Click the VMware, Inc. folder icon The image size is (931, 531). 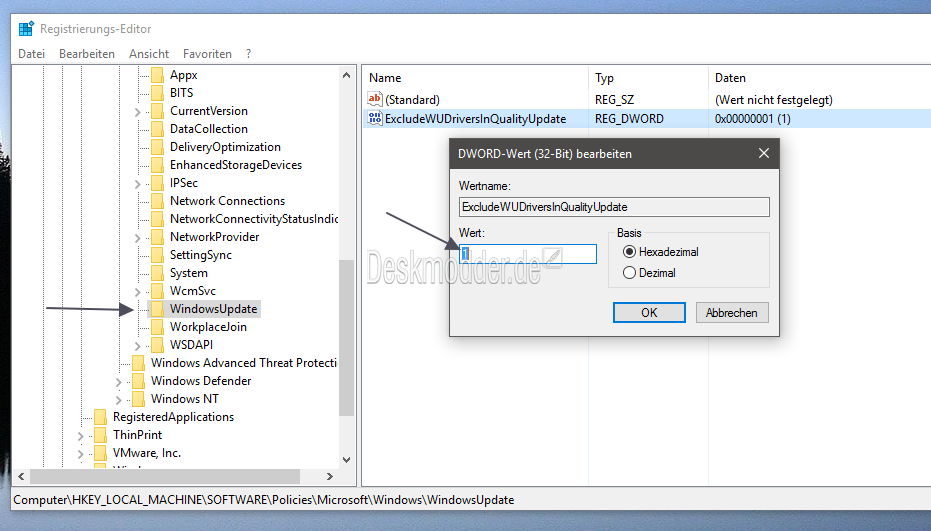tap(100, 453)
